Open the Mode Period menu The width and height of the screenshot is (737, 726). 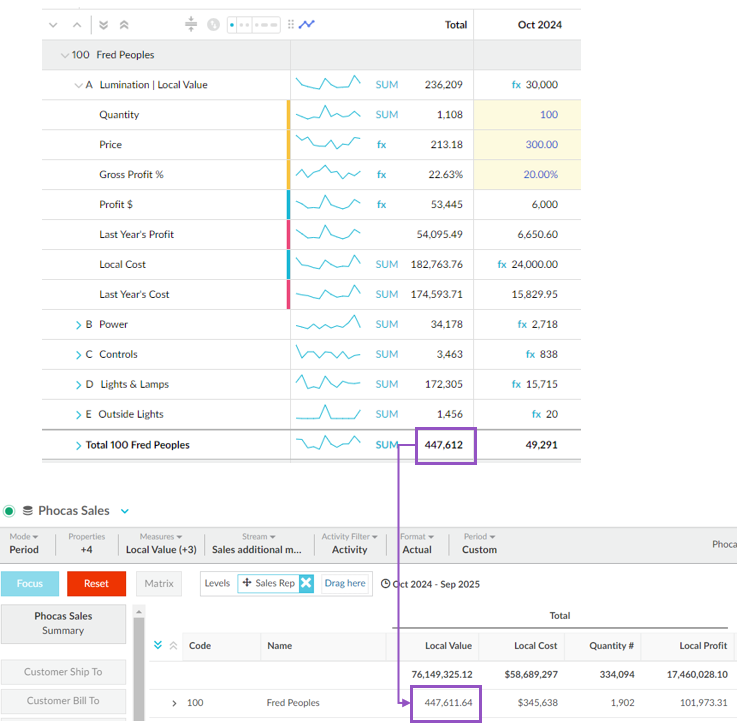coord(23,543)
